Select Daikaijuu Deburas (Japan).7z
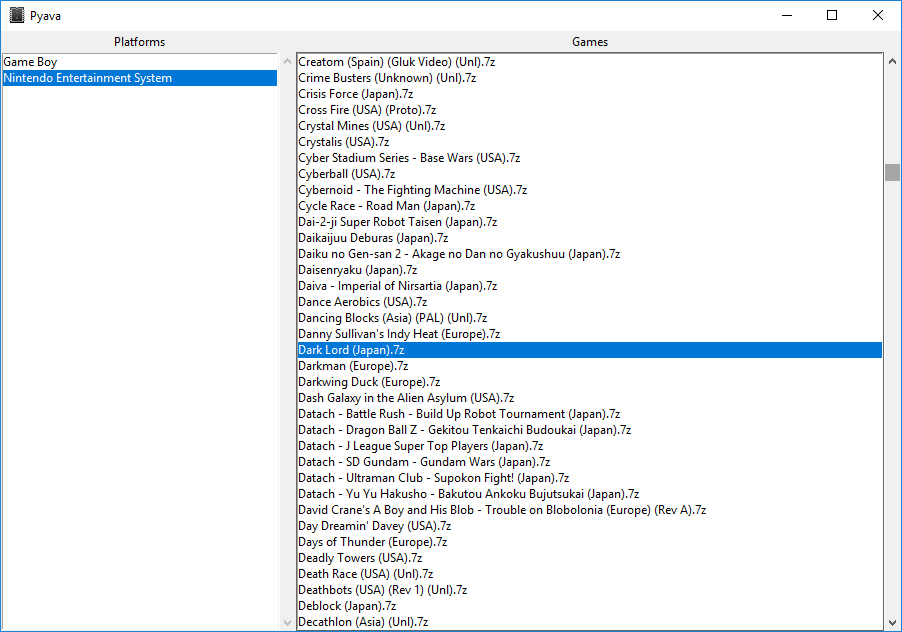Viewport: 902px width, 632px height. tap(590, 238)
